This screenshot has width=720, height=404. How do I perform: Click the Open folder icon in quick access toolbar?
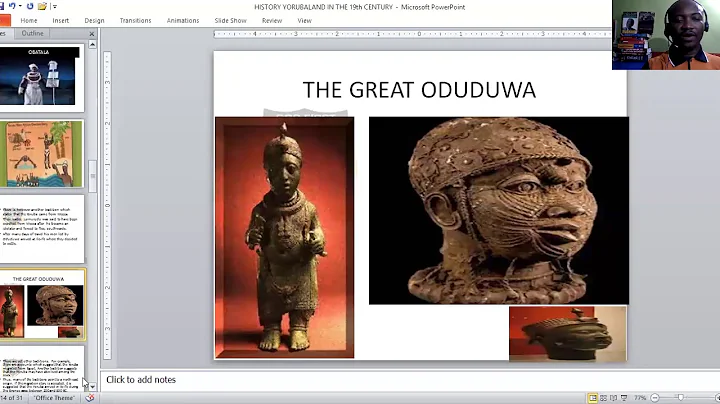pyautogui.click(x=42, y=6)
